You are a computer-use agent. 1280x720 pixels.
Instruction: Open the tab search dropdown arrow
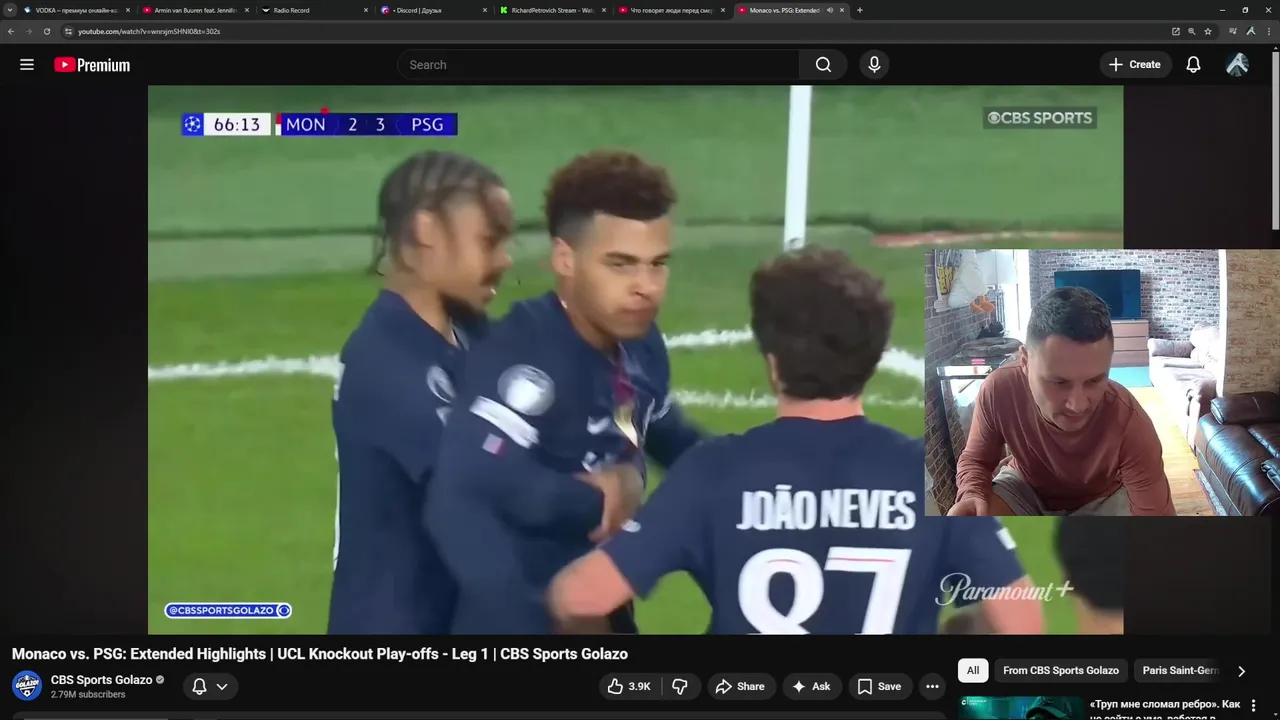coord(11,10)
